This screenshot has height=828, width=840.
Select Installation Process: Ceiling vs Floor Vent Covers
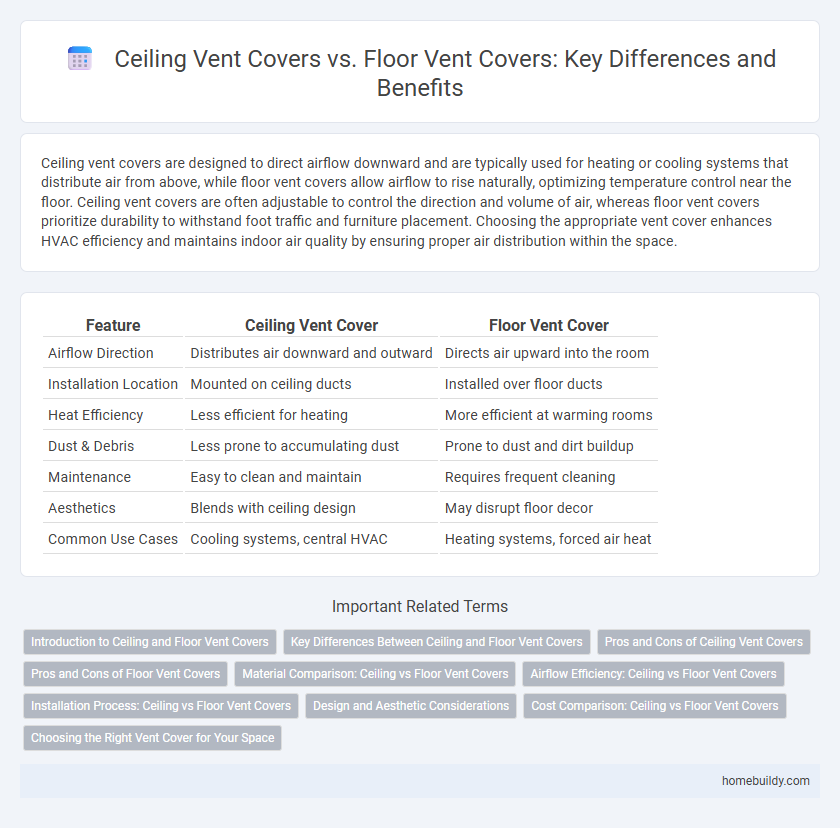point(160,706)
